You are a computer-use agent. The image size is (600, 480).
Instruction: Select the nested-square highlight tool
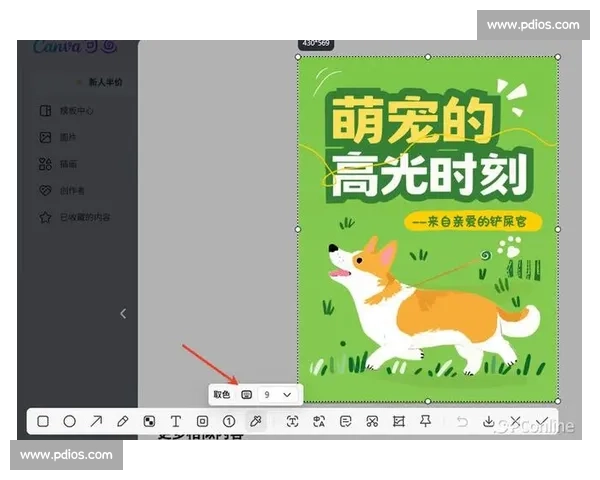pos(202,421)
